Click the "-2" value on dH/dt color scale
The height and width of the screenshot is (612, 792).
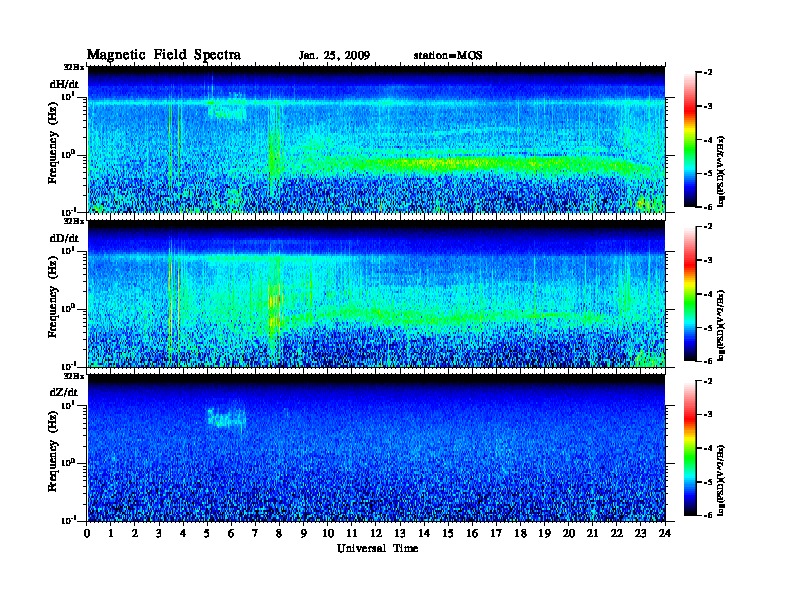[708, 73]
